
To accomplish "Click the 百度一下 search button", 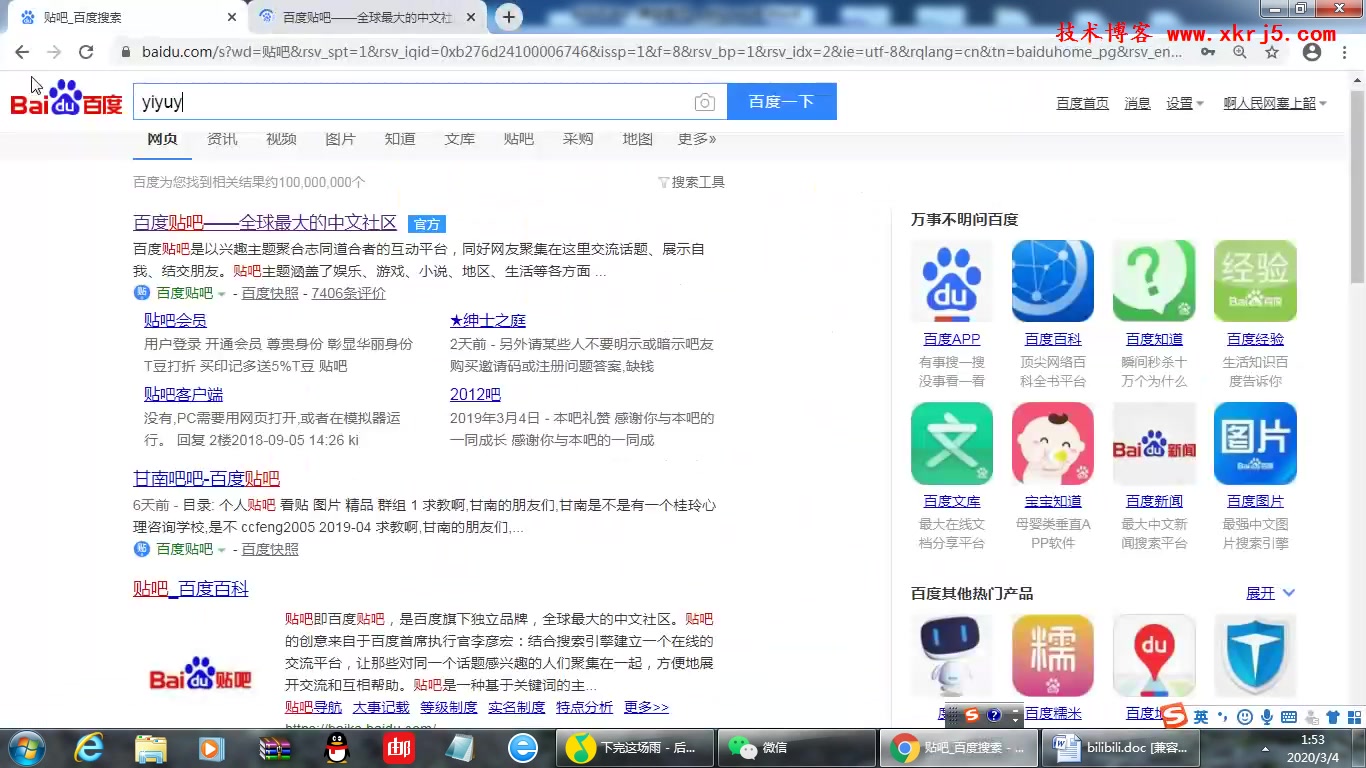I will (x=781, y=102).
